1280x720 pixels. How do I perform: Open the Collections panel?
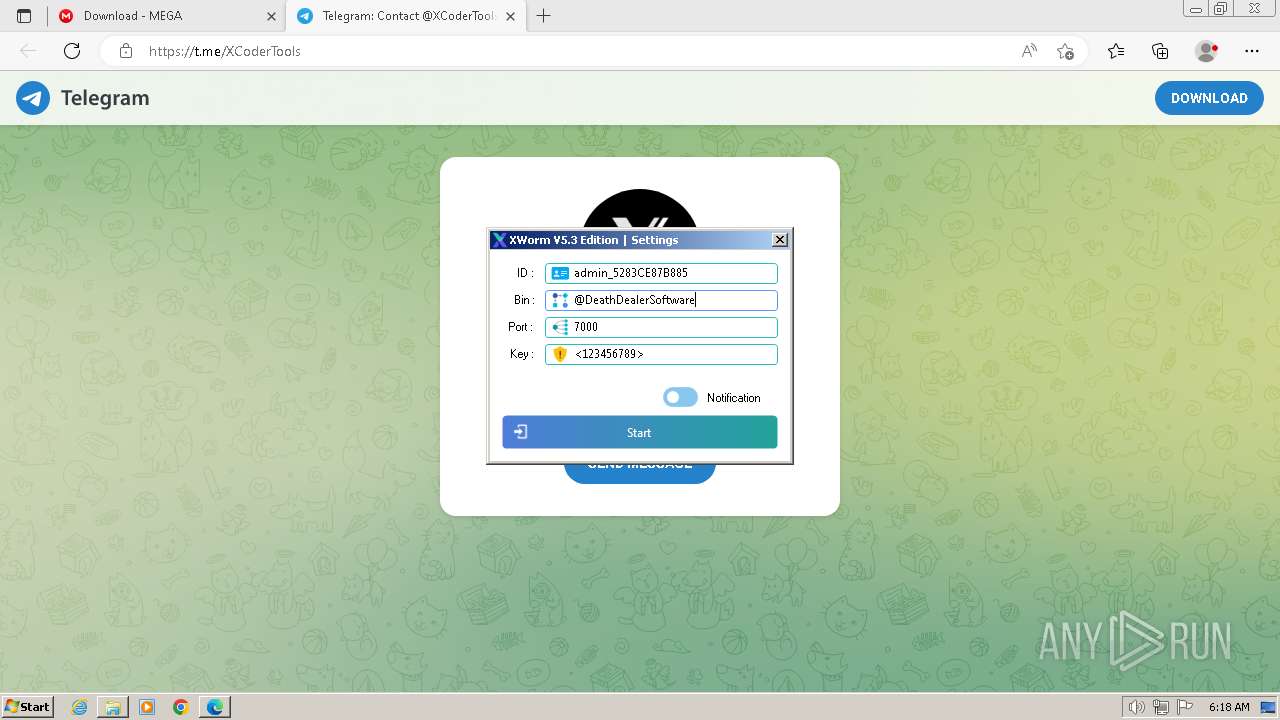click(x=1160, y=51)
